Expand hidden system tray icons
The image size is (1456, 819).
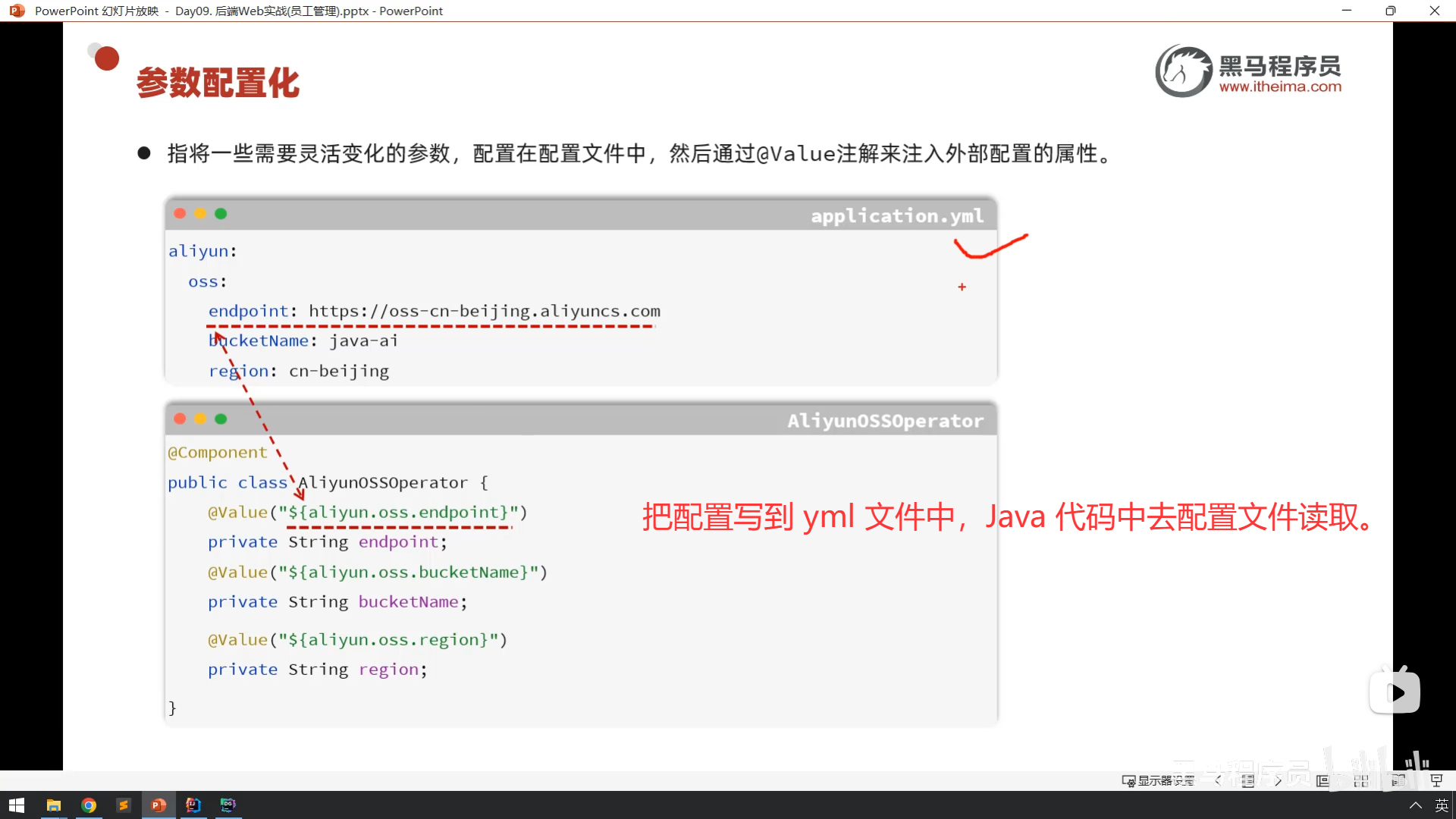(1415, 805)
